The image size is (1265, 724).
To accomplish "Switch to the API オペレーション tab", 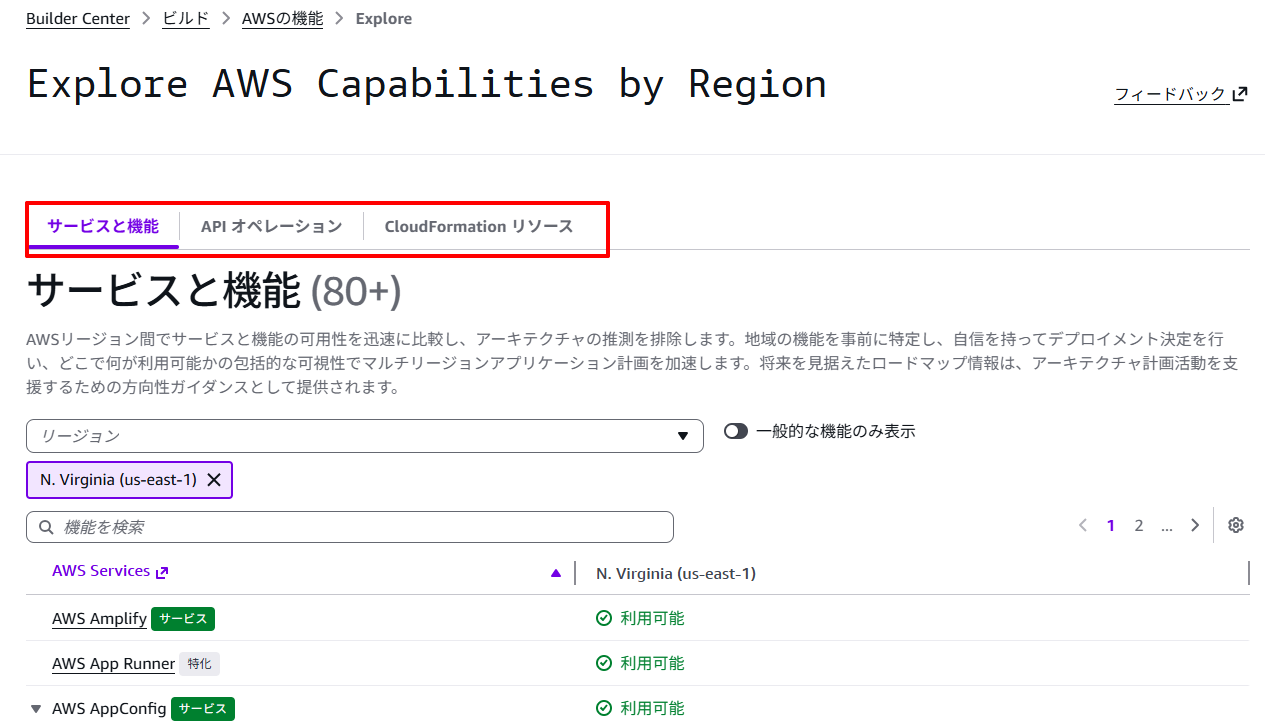I will click(271, 226).
